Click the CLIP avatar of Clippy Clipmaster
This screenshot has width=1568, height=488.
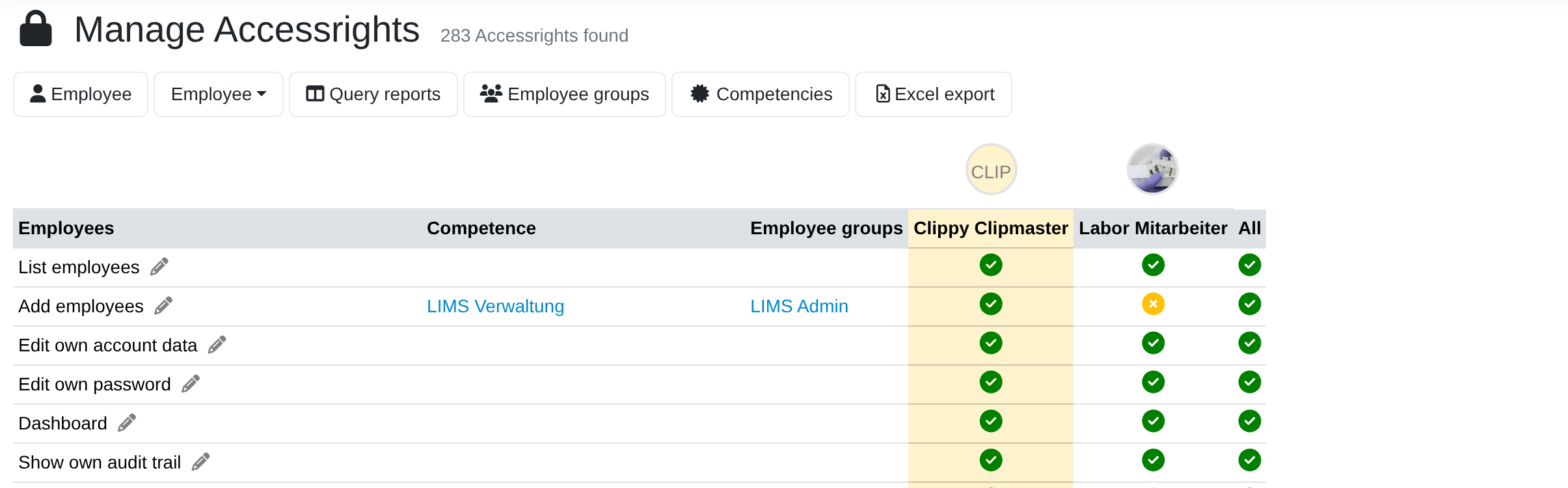click(x=991, y=169)
